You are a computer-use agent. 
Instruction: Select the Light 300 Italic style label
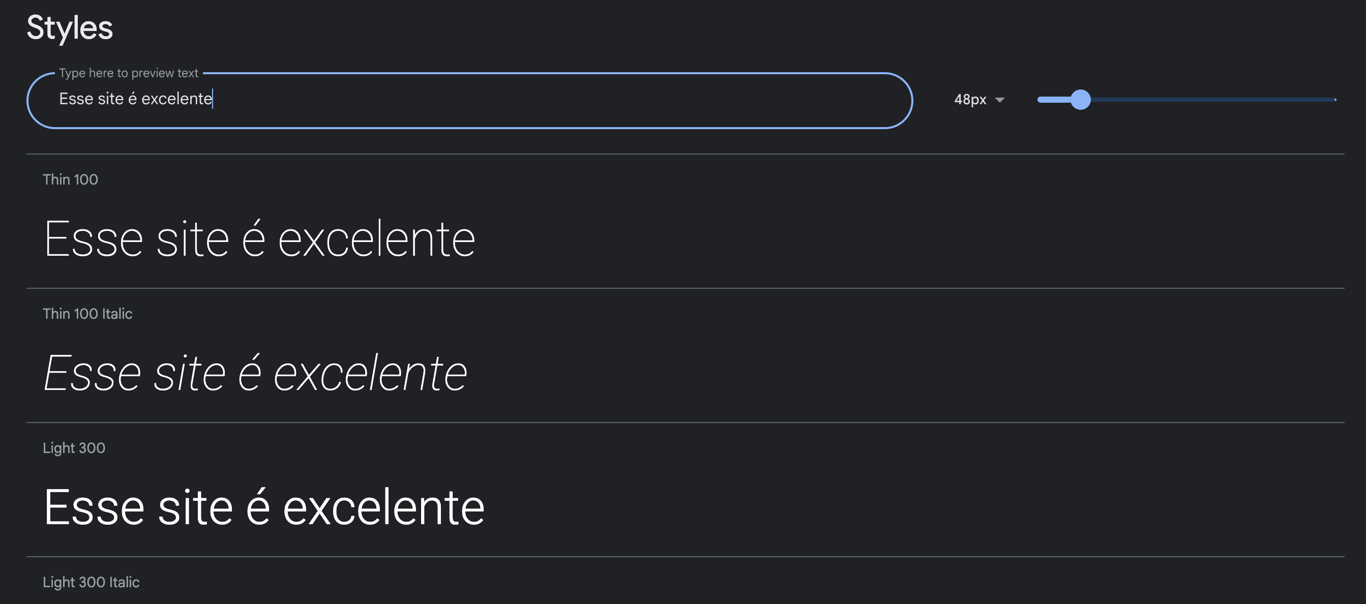coord(91,581)
